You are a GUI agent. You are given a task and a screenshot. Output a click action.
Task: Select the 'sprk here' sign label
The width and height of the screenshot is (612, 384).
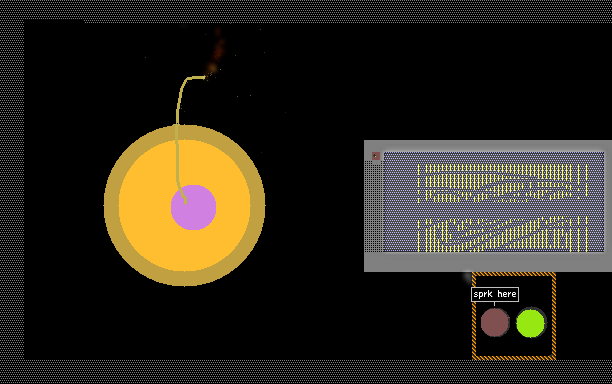coord(495,294)
